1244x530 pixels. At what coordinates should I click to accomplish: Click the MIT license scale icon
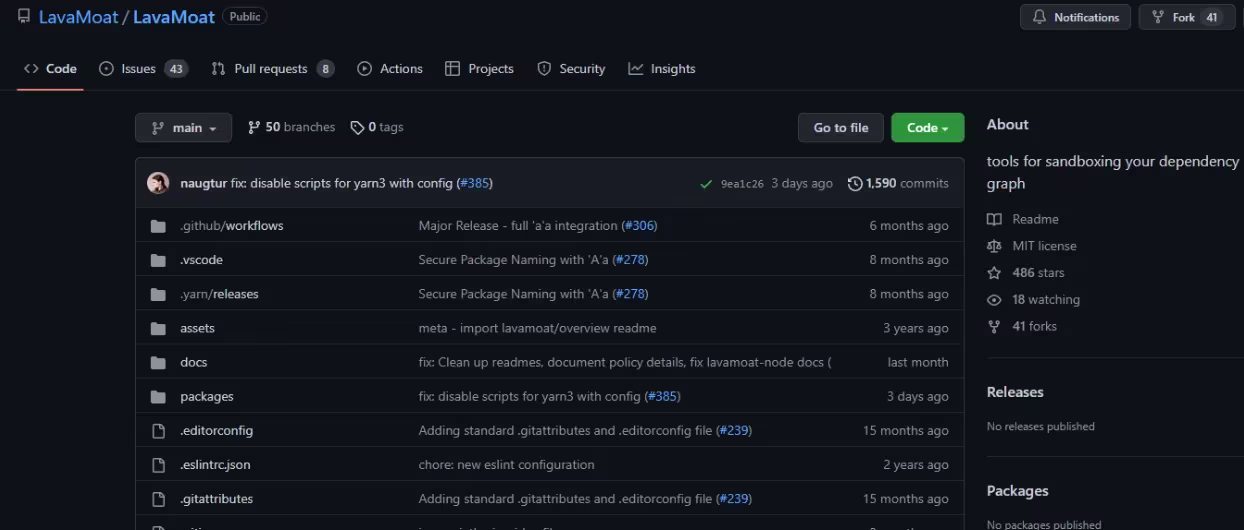(994, 246)
